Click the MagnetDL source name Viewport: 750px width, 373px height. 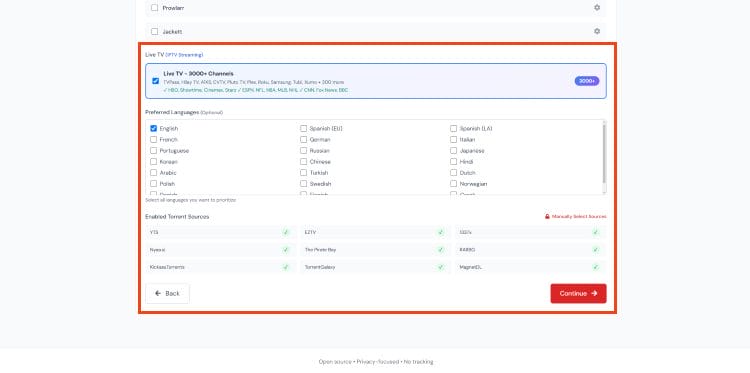tap(471, 267)
